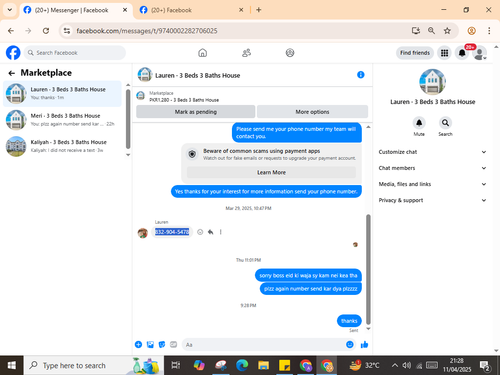Click the chat messages vertical scrollbar
The image size is (500, 375).
click(368, 269)
